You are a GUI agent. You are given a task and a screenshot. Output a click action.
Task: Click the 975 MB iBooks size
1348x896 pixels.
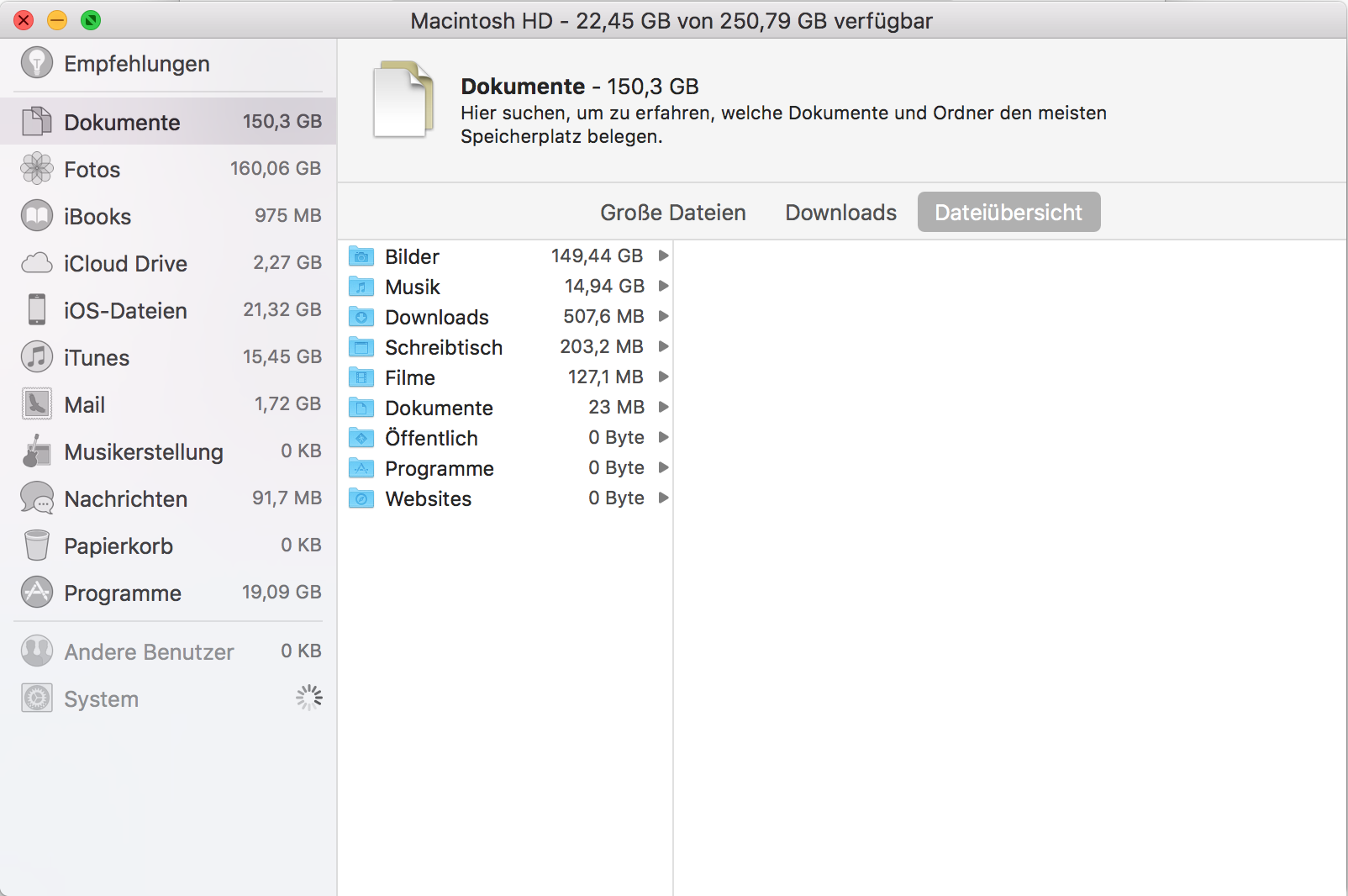pos(288,216)
